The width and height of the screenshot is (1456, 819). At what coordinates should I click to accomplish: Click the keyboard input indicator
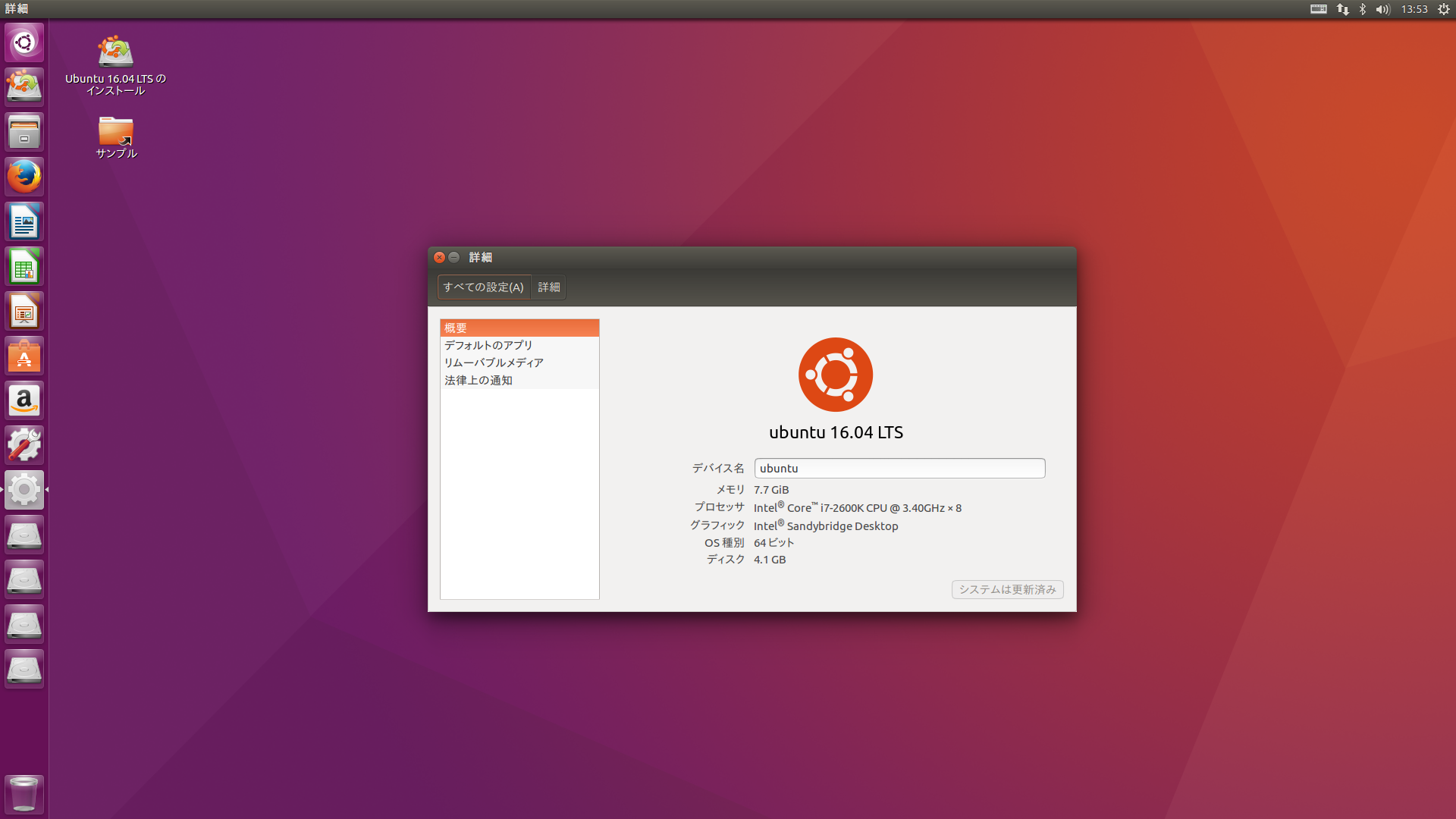1319,9
